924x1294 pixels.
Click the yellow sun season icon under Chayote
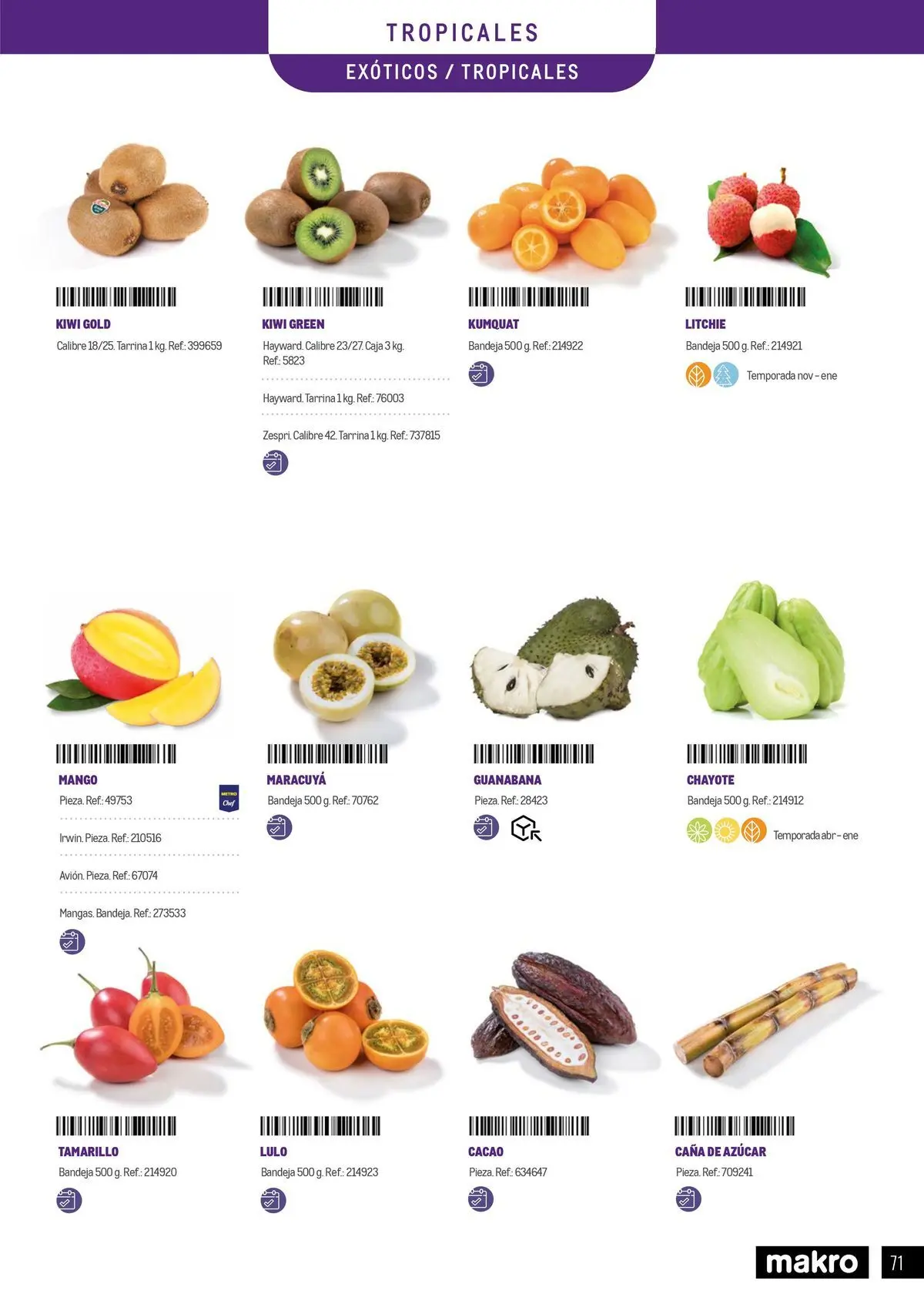click(x=726, y=831)
